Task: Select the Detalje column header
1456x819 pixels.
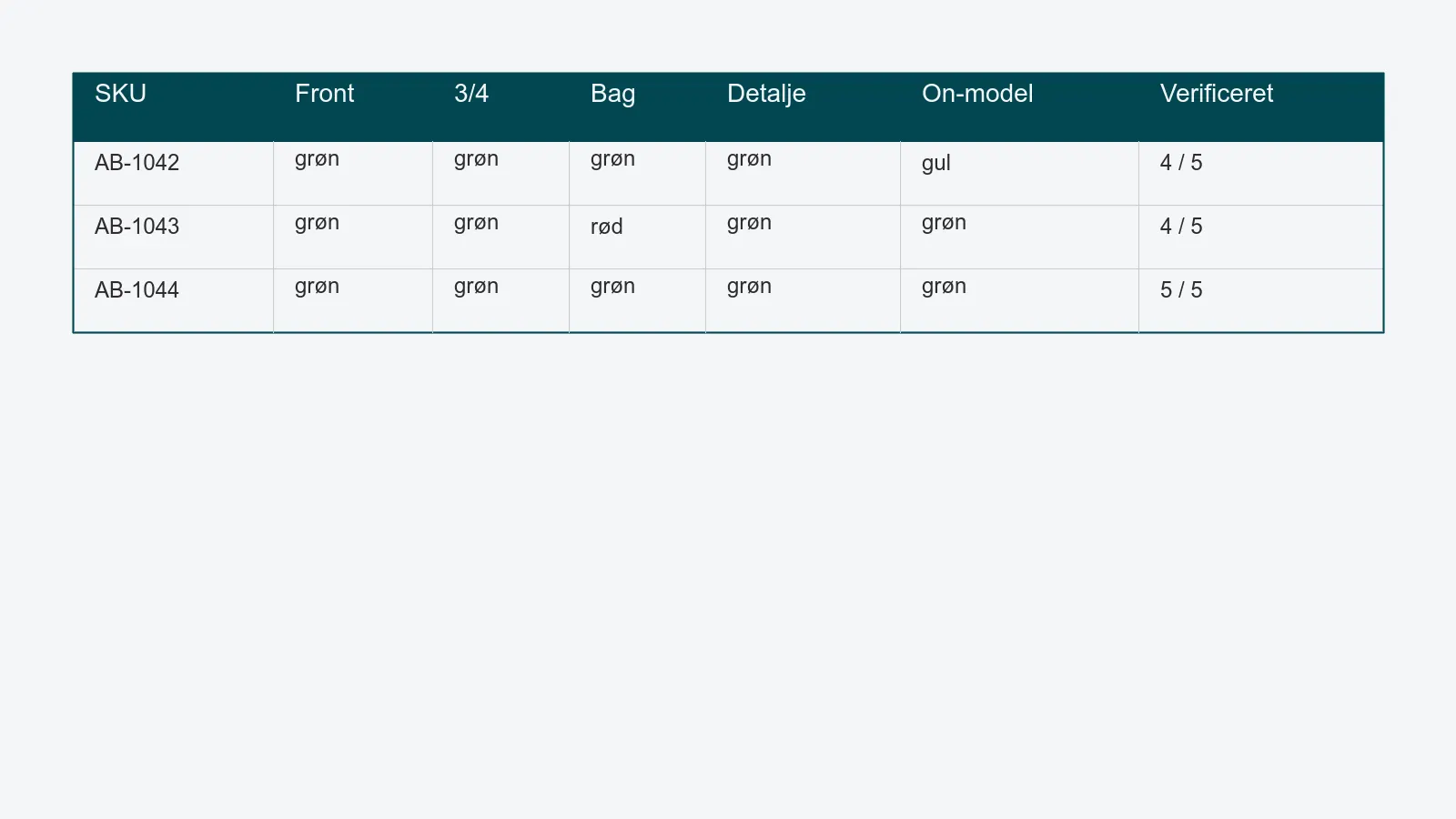Action: [x=803, y=107]
